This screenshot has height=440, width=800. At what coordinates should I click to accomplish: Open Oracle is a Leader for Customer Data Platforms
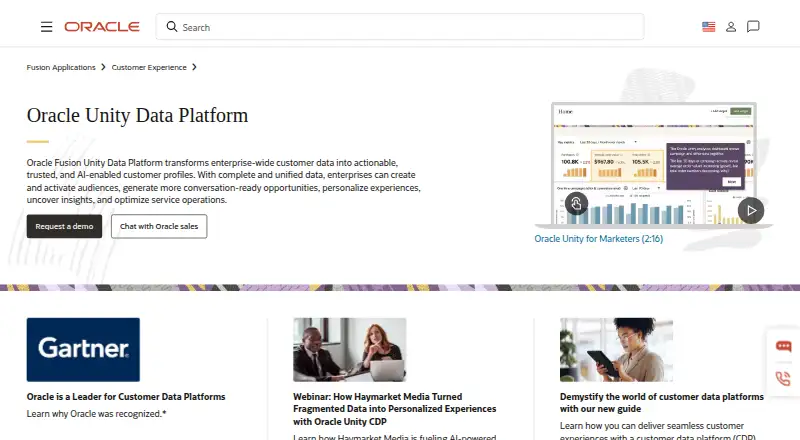(126, 397)
